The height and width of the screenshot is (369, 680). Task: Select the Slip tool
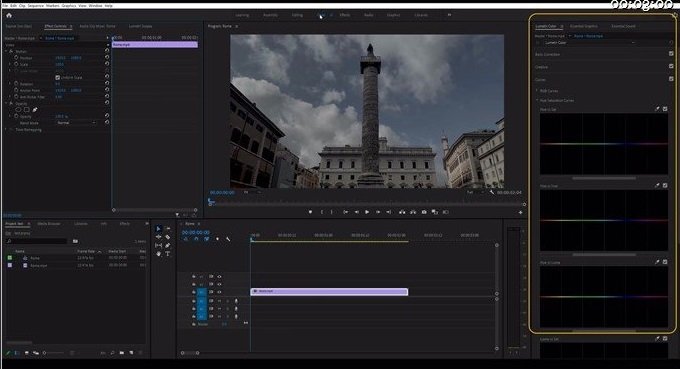(x=158, y=245)
